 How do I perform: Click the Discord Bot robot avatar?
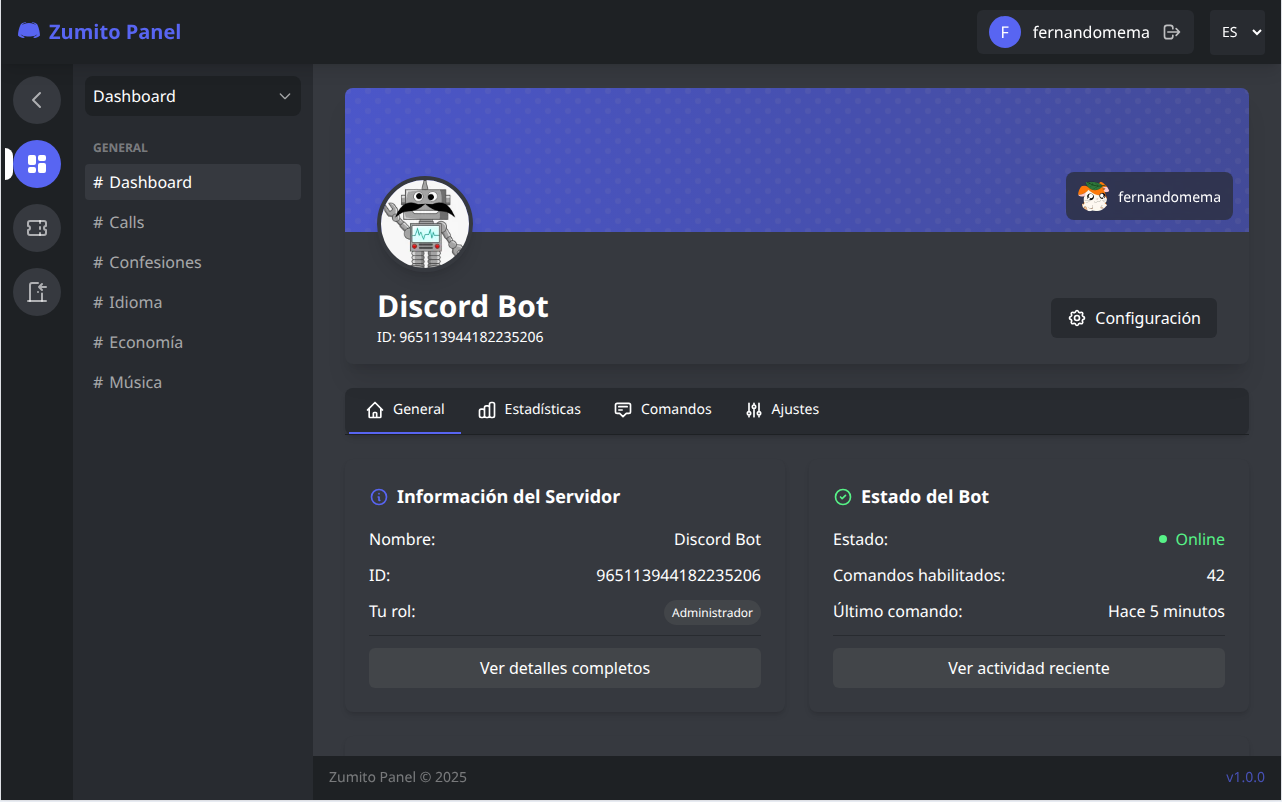pyautogui.click(x=425, y=224)
